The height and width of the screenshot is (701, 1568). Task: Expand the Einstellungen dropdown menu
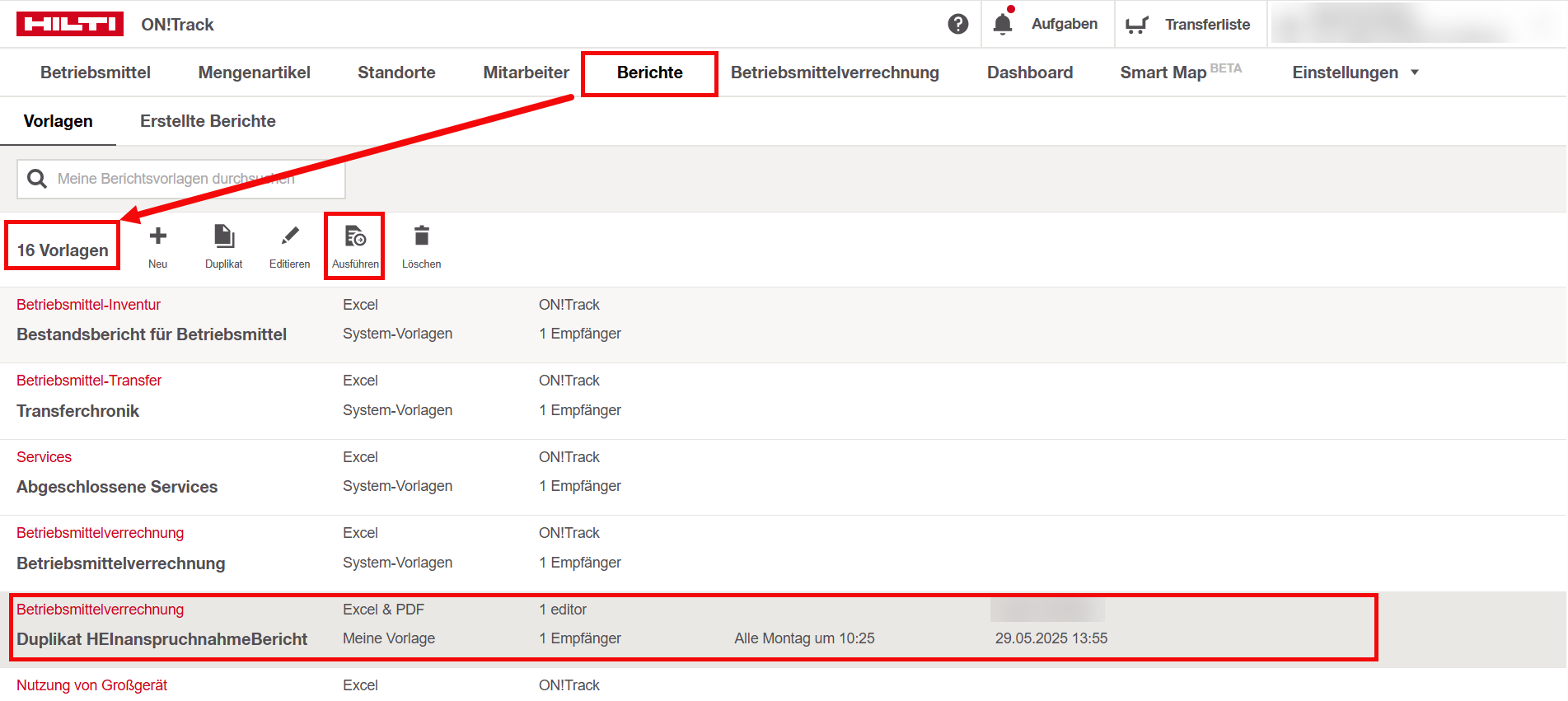coord(1355,72)
